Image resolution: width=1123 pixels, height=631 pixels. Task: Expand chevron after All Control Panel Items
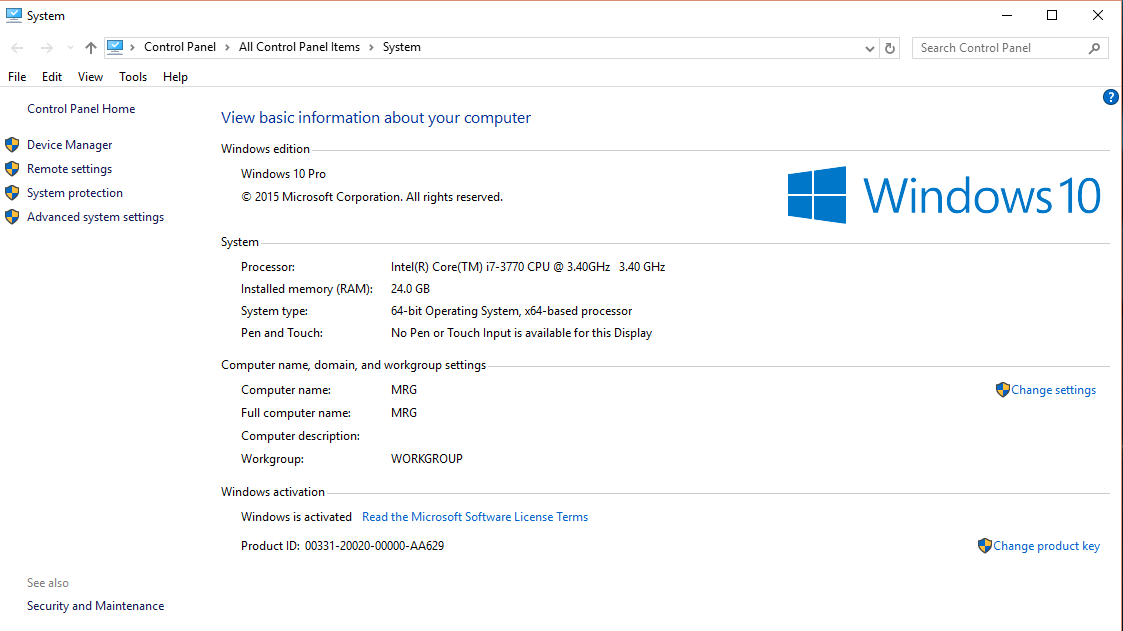pos(372,47)
